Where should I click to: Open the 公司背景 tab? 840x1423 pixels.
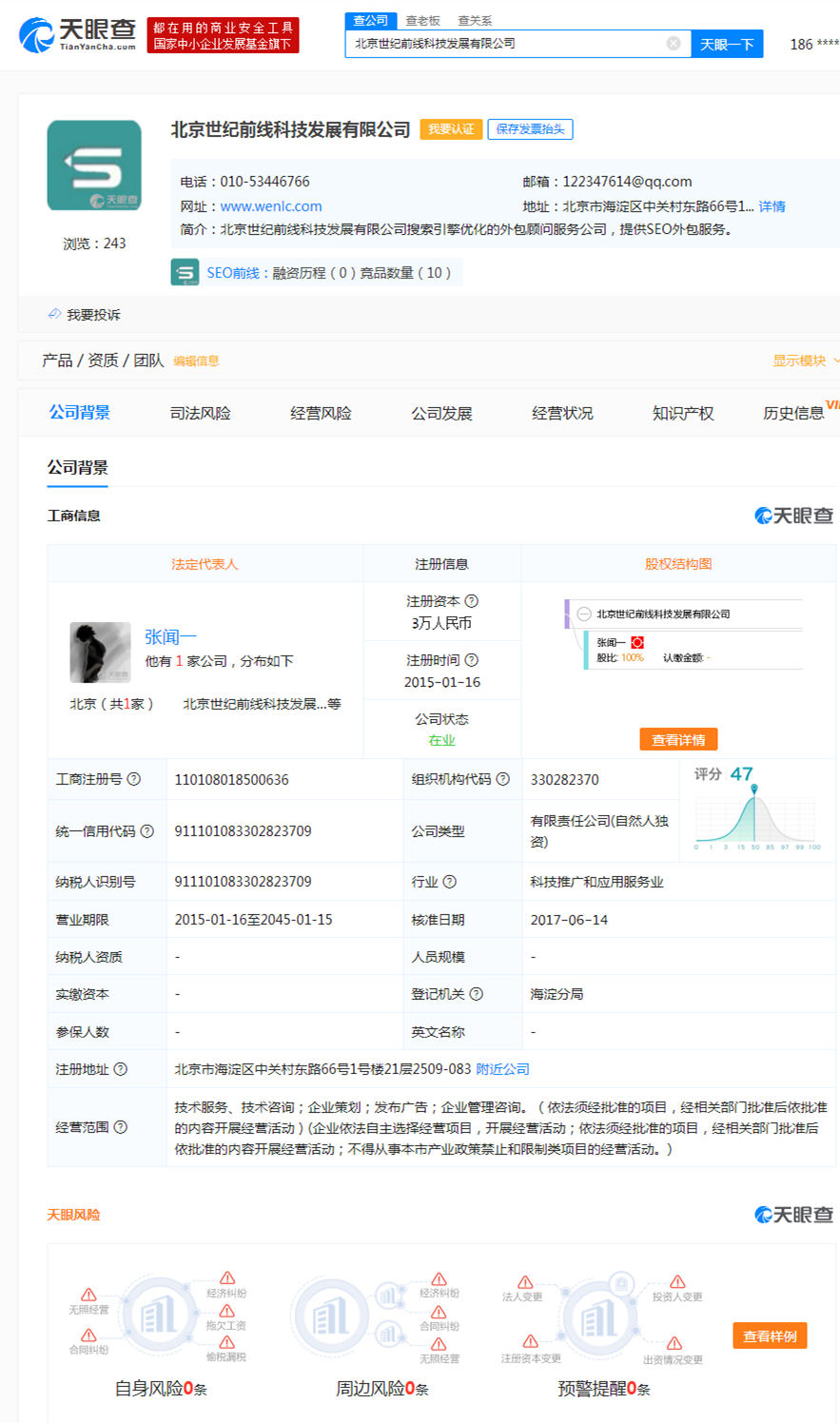pyautogui.click(x=80, y=413)
